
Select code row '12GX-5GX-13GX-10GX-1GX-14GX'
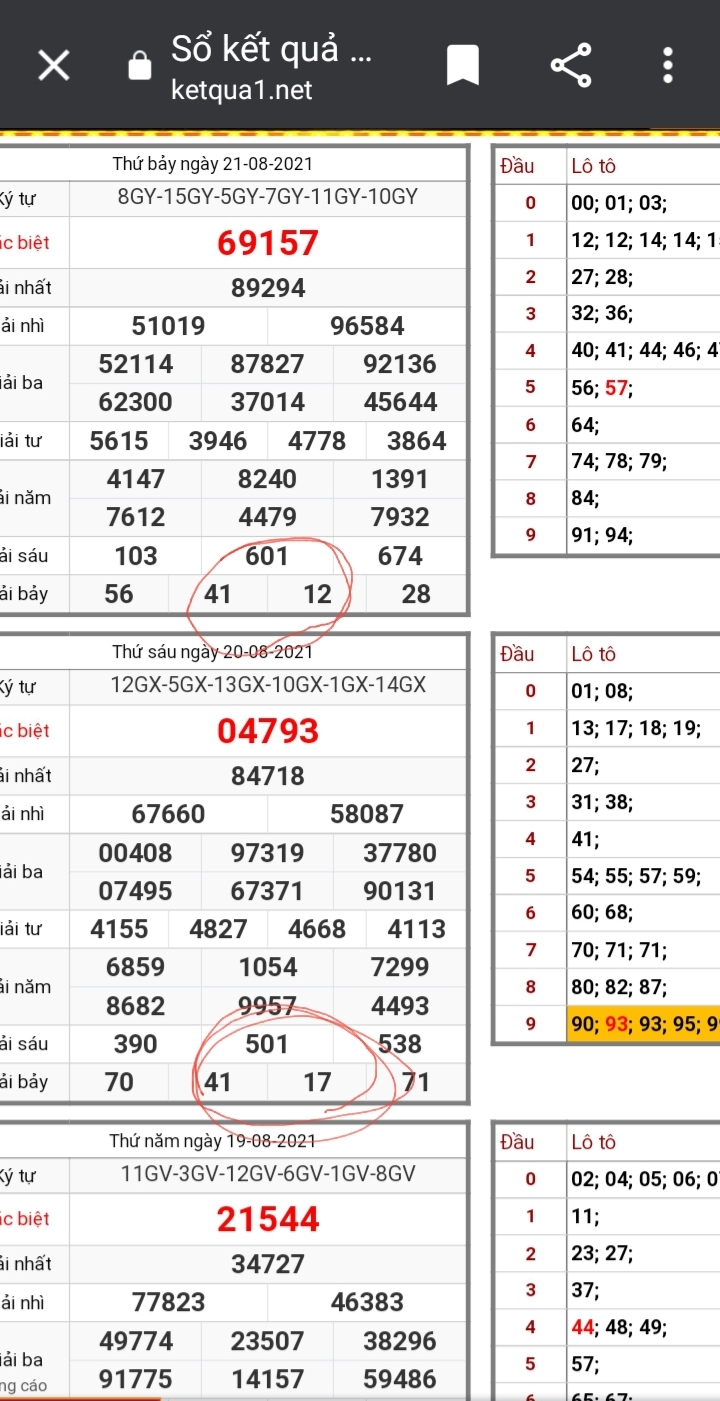click(x=268, y=685)
